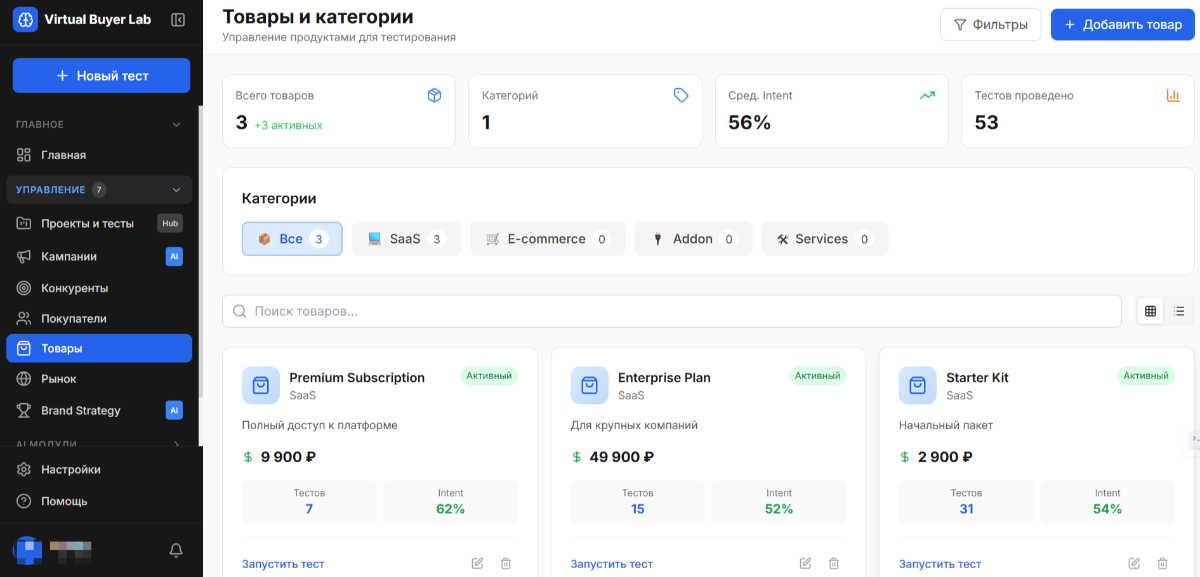Screen dimensions: 1200x577
Task: Click the +3 активных label
Action: (289, 125)
